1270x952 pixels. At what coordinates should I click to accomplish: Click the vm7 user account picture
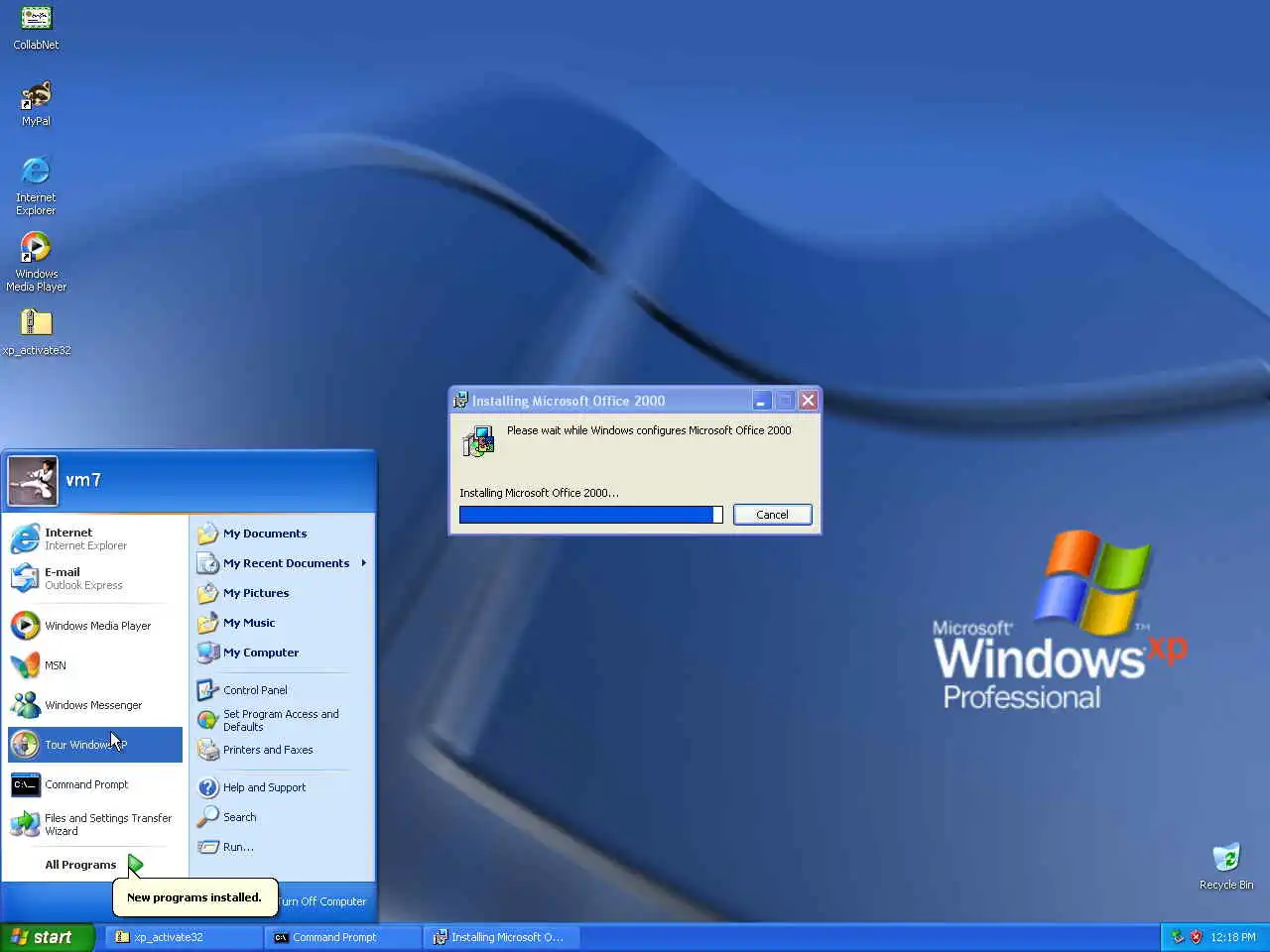[33, 481]
